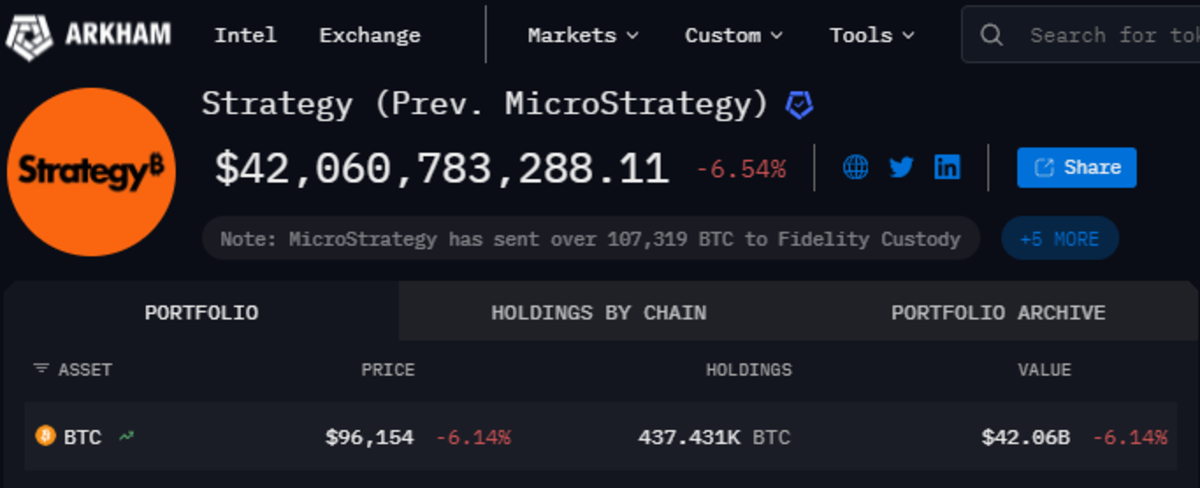The width and height of the screenshot is (1200, 488).
Task: Click the green trend chart icon beside BTC
Action: (x=126, y=436)
